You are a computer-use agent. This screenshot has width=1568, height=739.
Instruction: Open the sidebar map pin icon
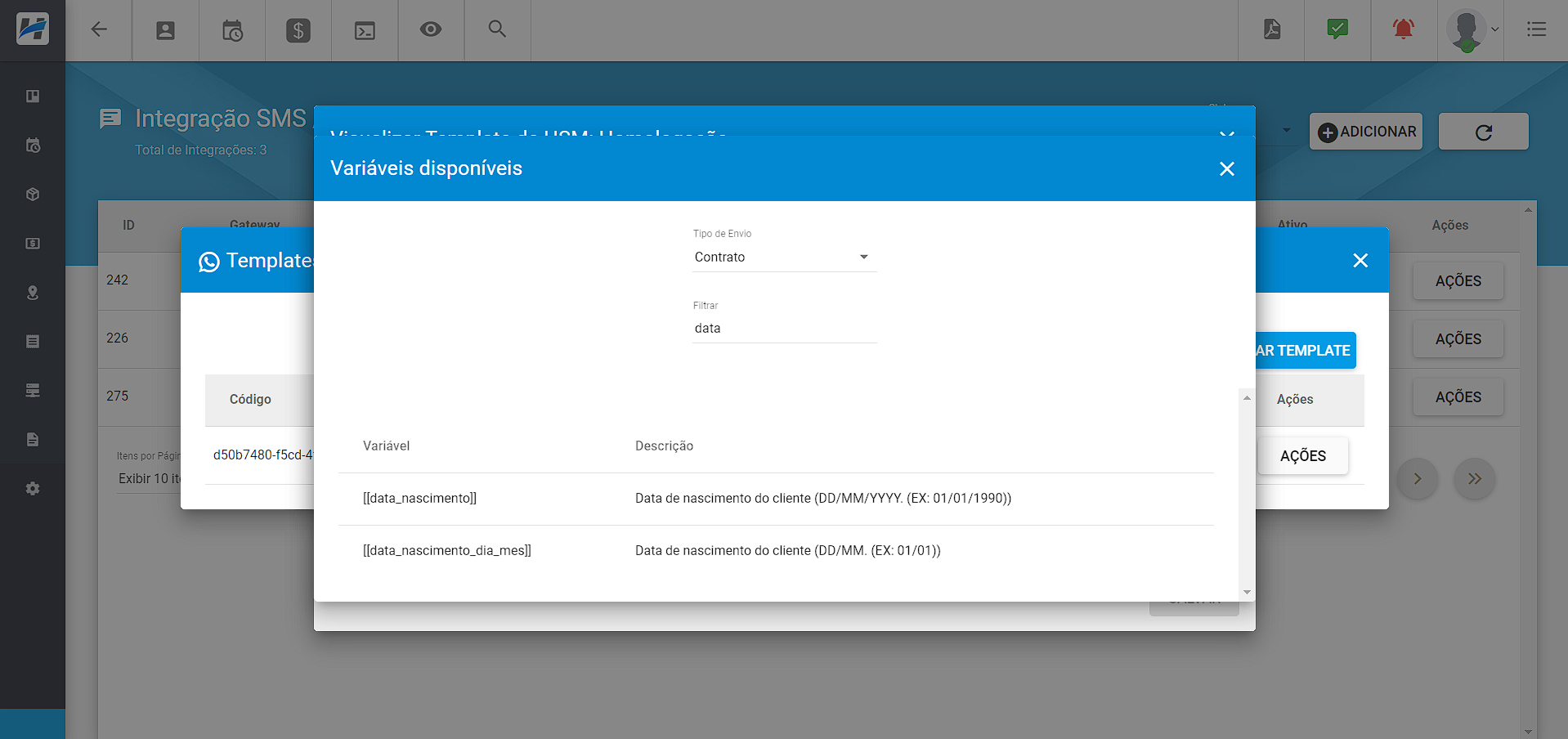[33, 293]
